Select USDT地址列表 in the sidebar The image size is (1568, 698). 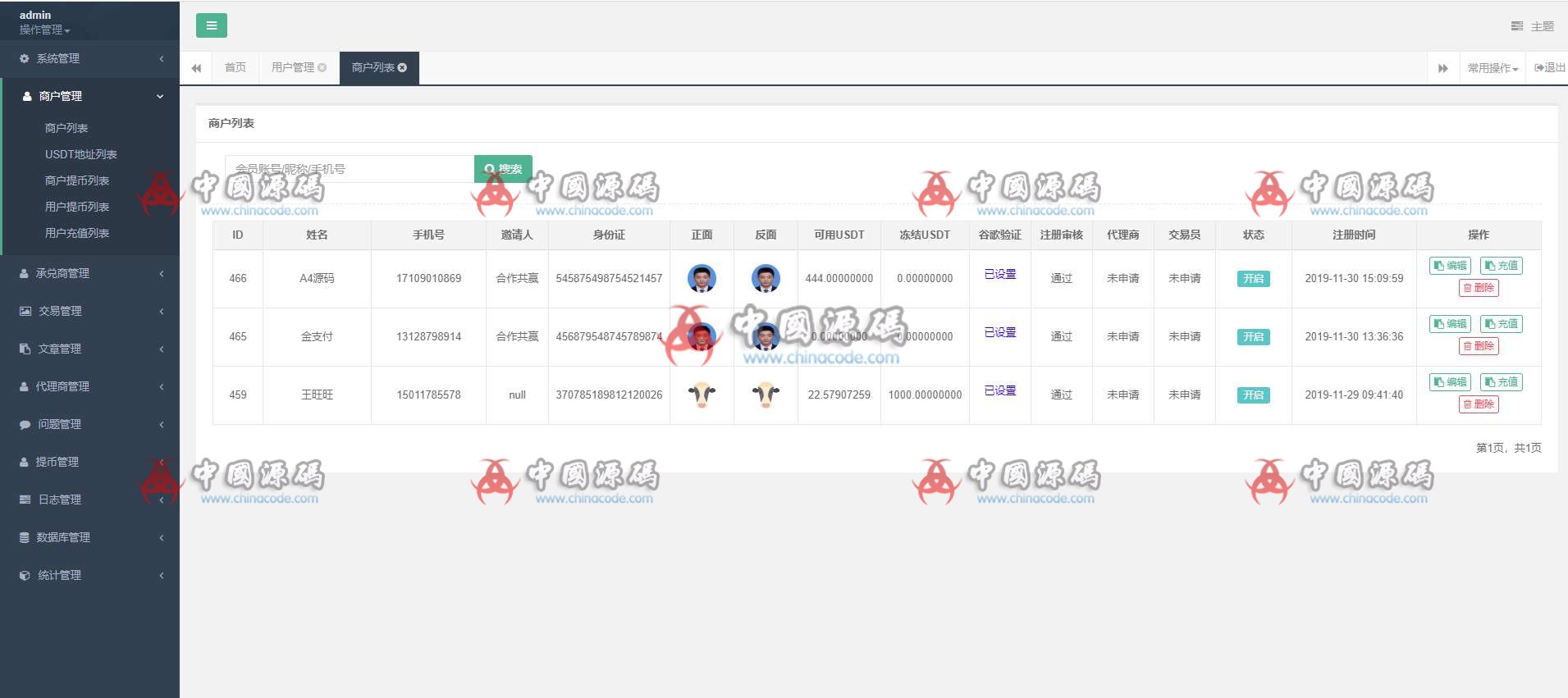tap(80, 154)
